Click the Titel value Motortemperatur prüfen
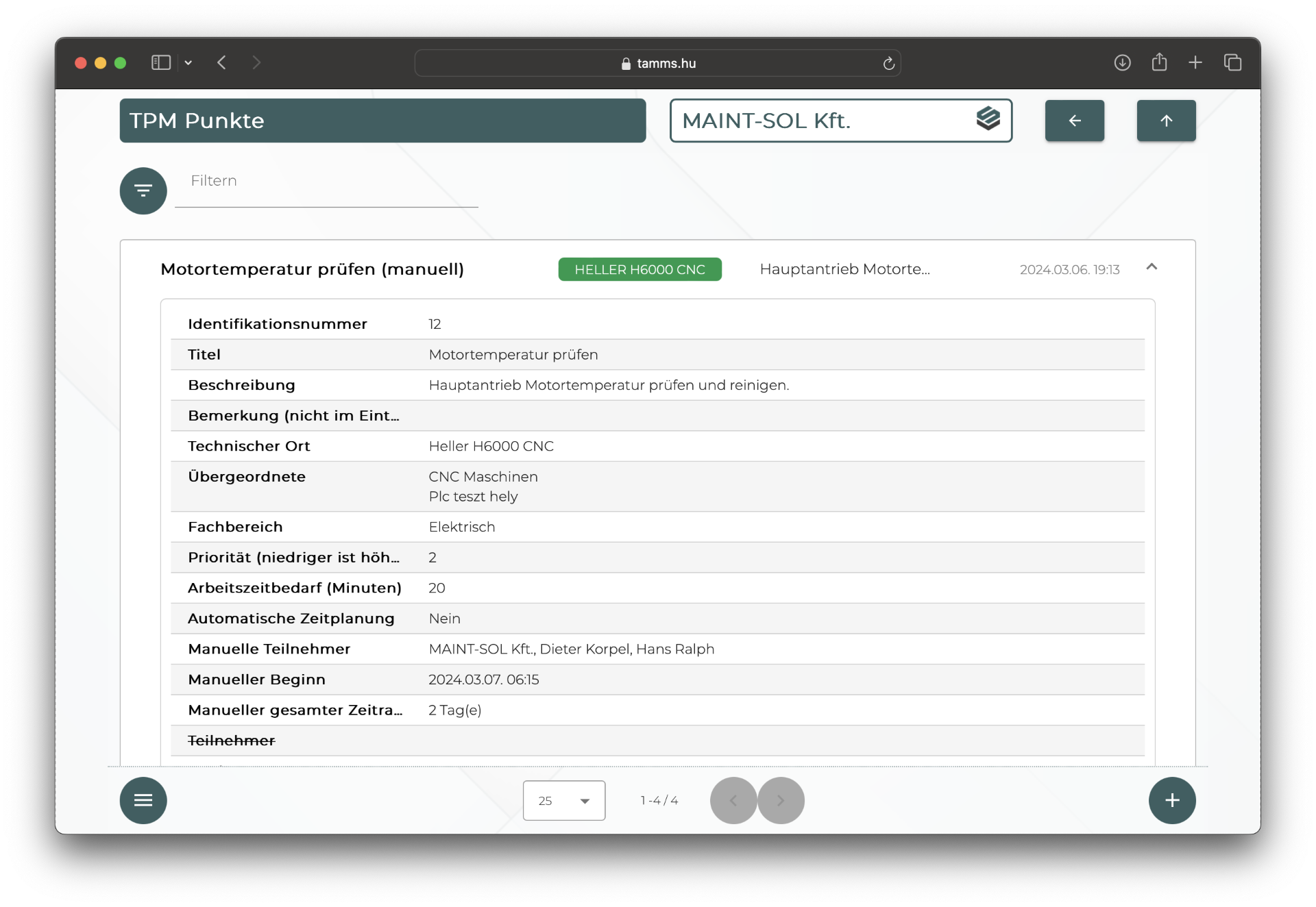 (x=513, y=355)
